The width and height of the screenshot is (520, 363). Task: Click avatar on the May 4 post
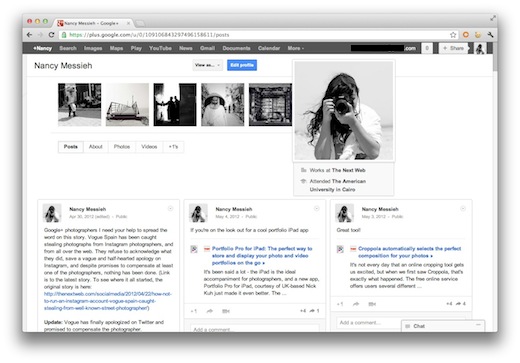click(x=198, y=213)
